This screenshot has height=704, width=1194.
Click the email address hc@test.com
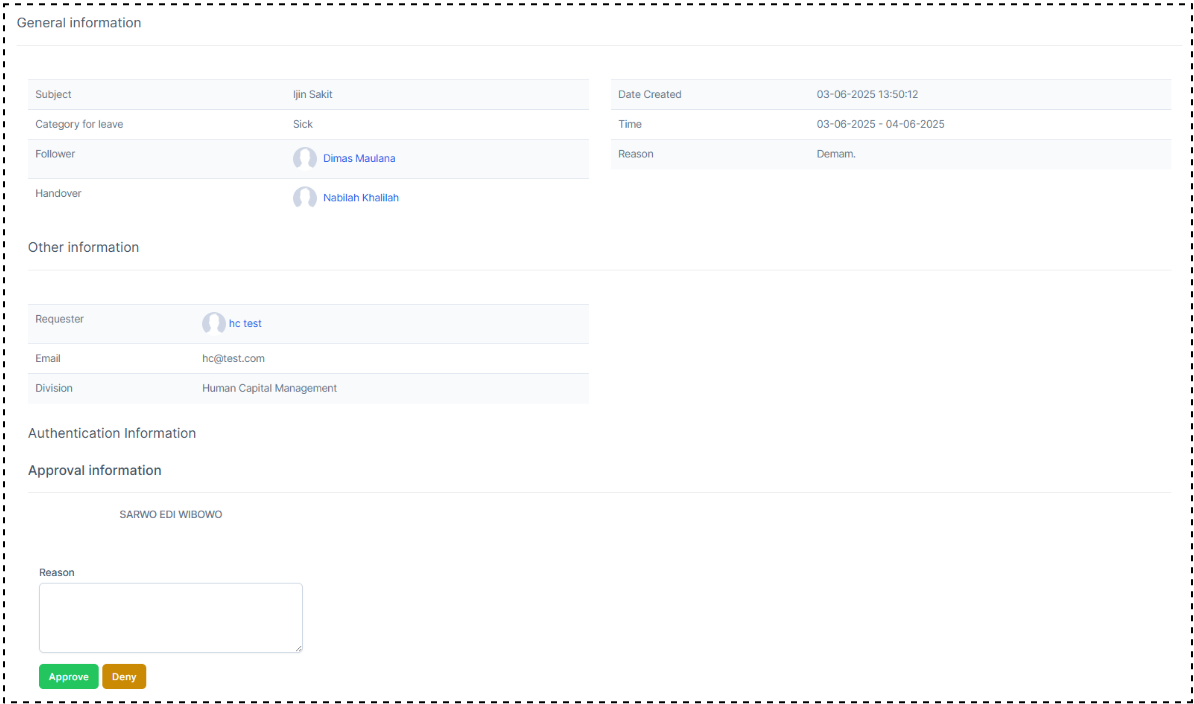[233, 358]
